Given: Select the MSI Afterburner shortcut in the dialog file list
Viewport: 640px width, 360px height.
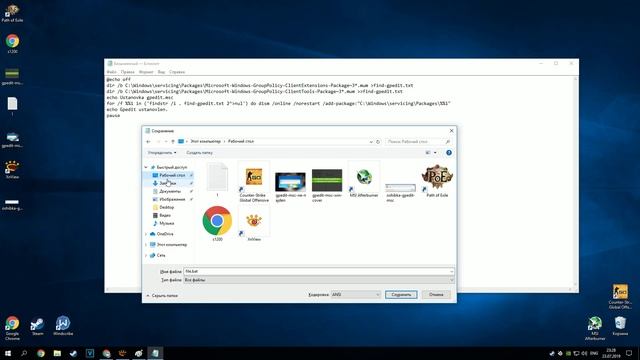Looking at the screenshot, I should [364, 180].
